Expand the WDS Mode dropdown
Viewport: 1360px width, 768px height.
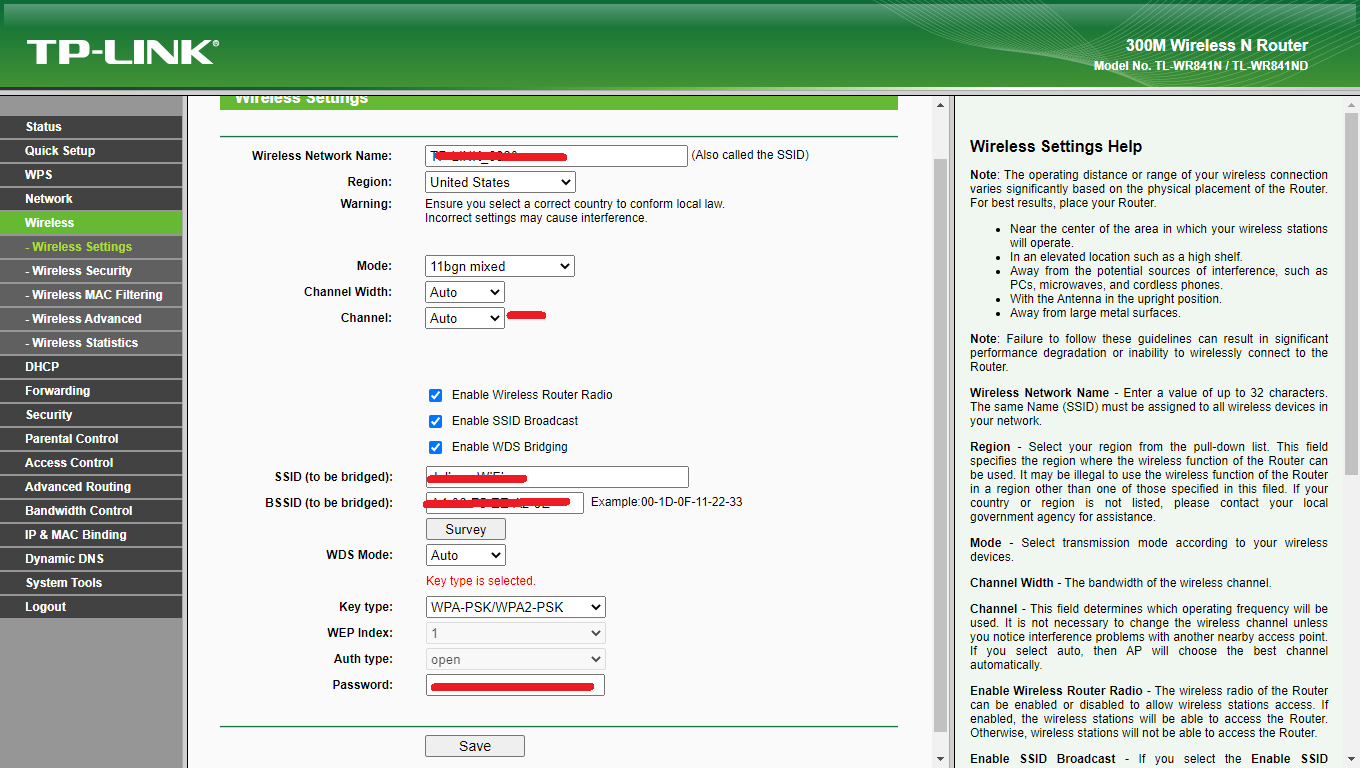(x=465, y=555)
